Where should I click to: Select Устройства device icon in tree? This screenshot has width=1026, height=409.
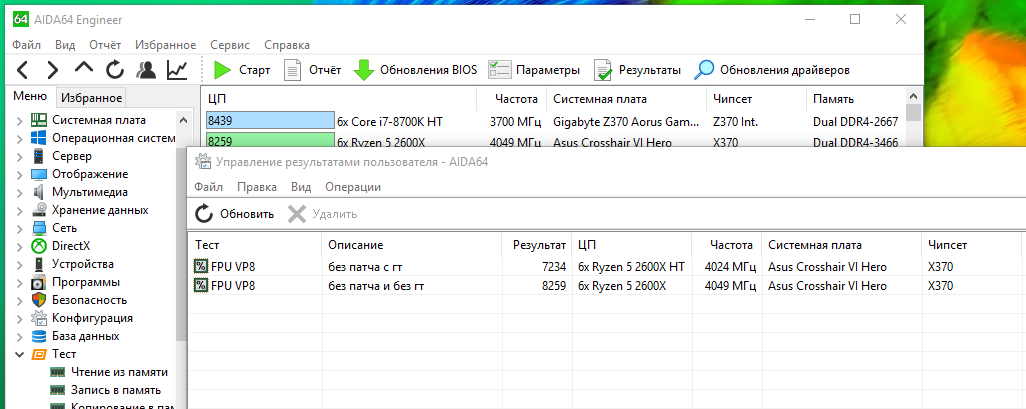(39, 264)
